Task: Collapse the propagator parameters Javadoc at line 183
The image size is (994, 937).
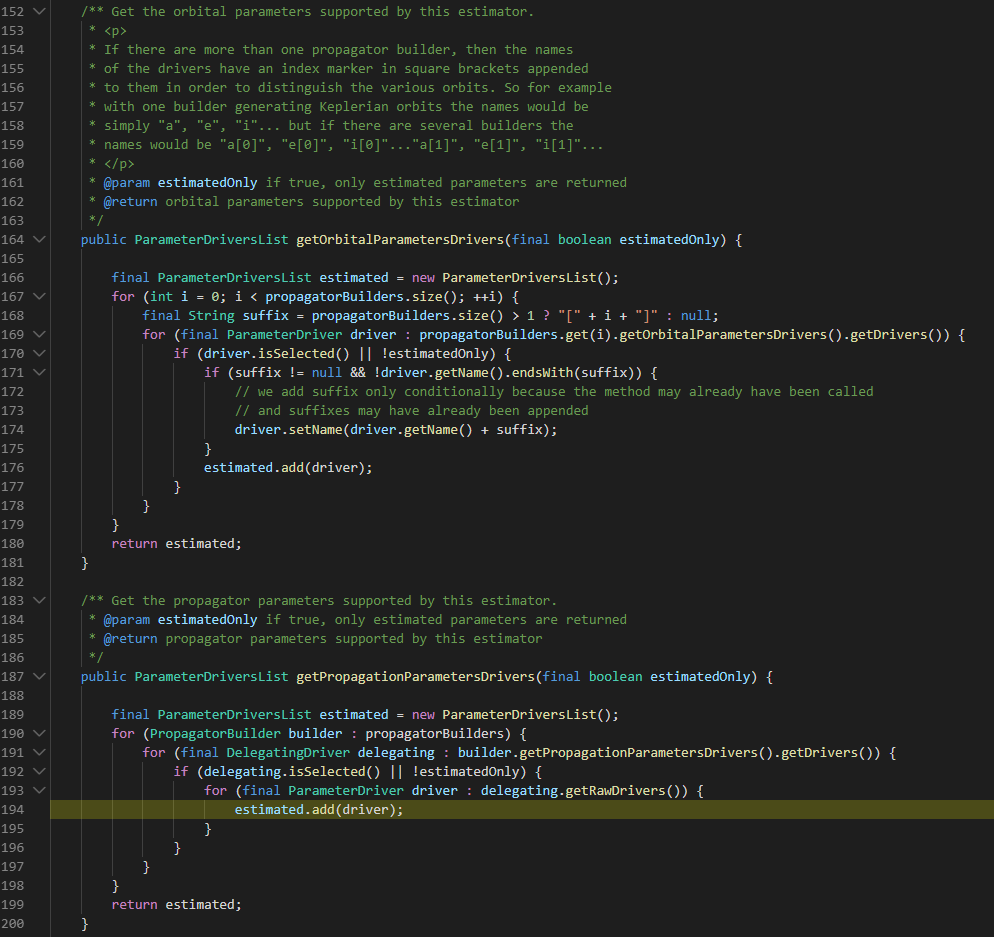Action: click(39, 600)
